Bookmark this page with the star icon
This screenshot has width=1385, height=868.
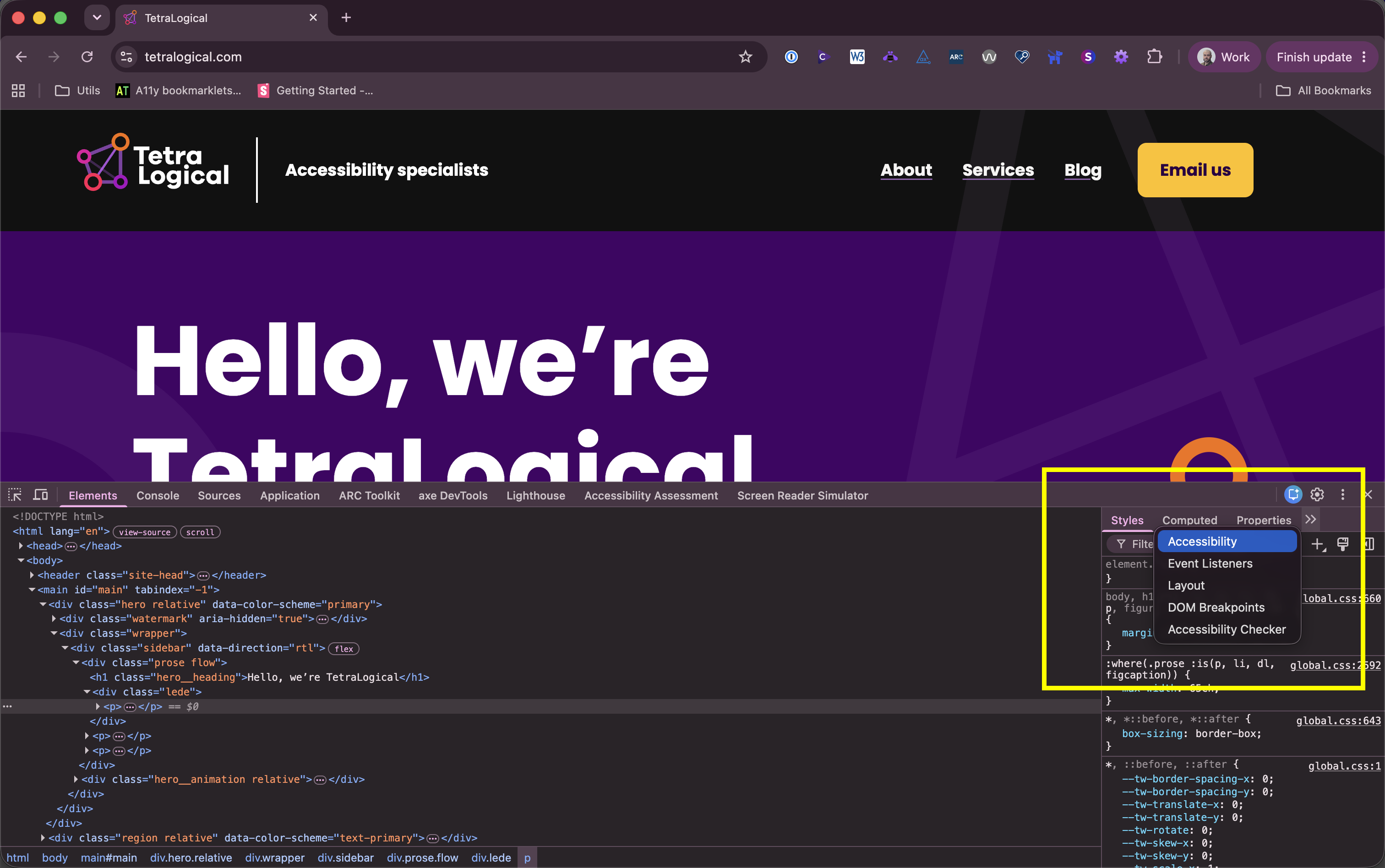[x=745, y=57]
